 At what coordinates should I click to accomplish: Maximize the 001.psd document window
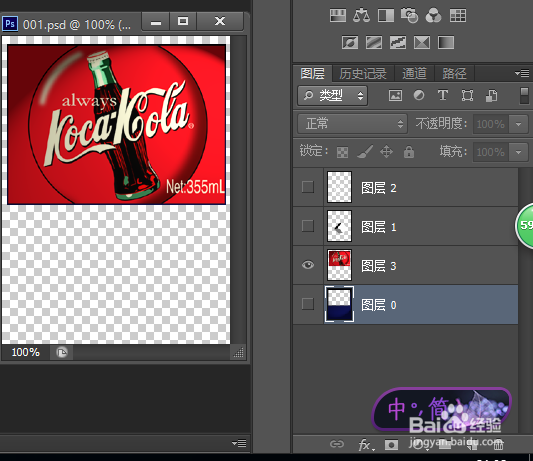tap(183, 22)
